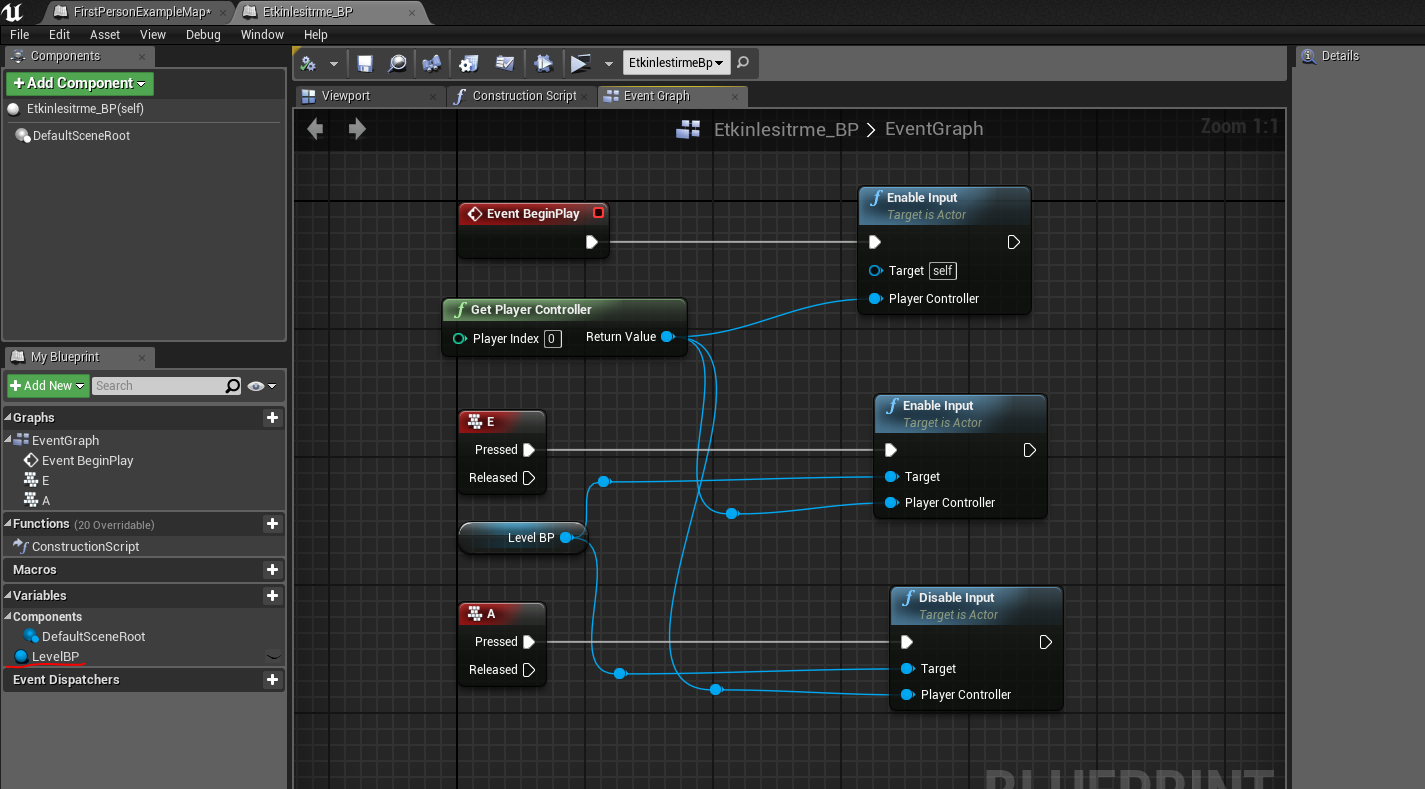Add a new variable with plus icon
This screenshot has height=789, width=1425.
pos(272,595)
